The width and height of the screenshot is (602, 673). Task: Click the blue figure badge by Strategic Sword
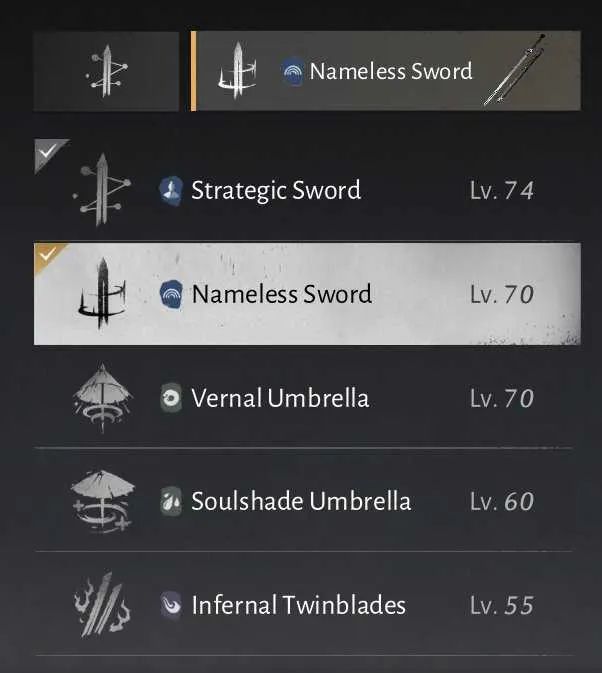171,189
